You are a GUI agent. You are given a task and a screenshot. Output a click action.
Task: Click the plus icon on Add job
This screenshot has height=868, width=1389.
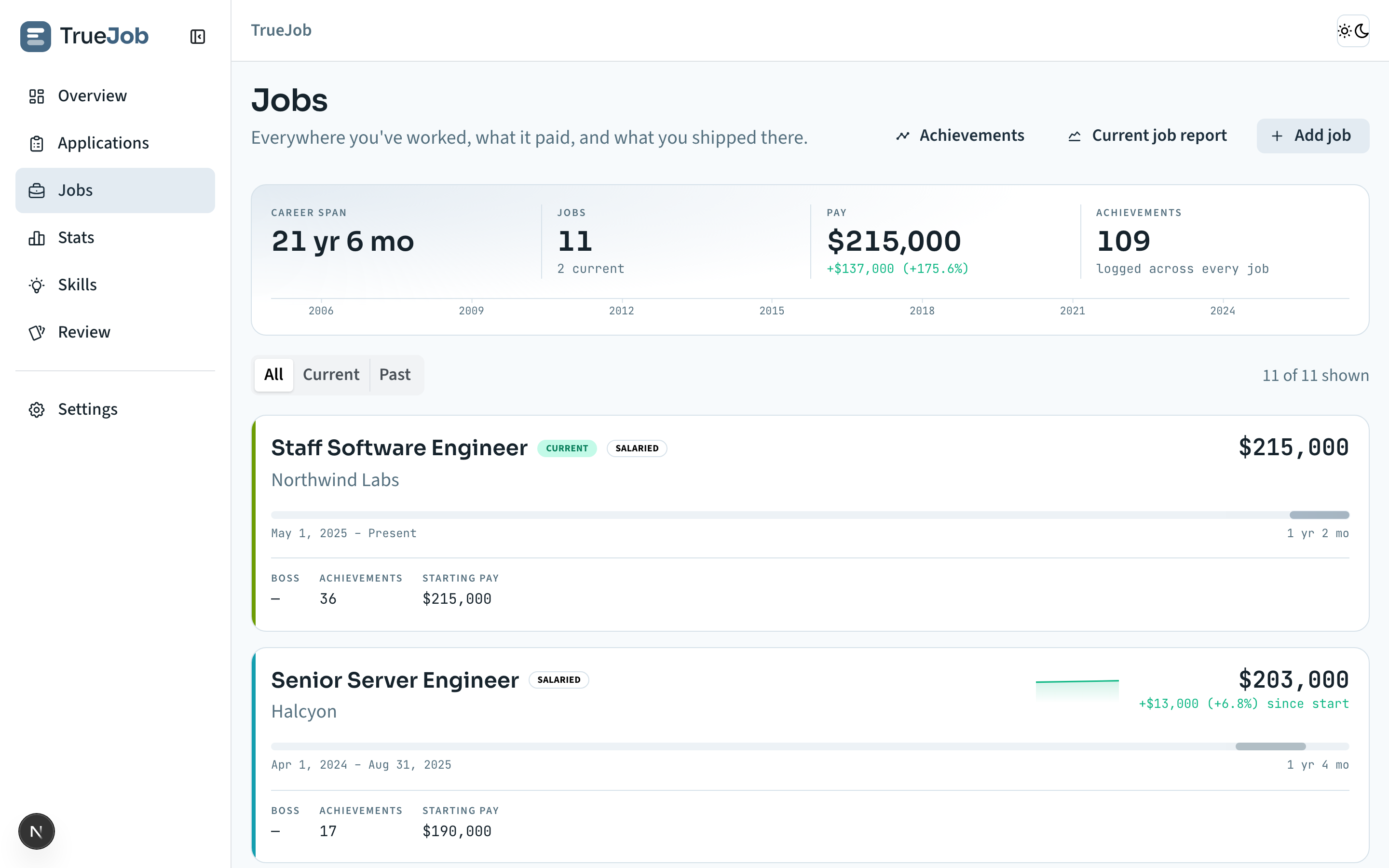click(x=1277, y=136)
